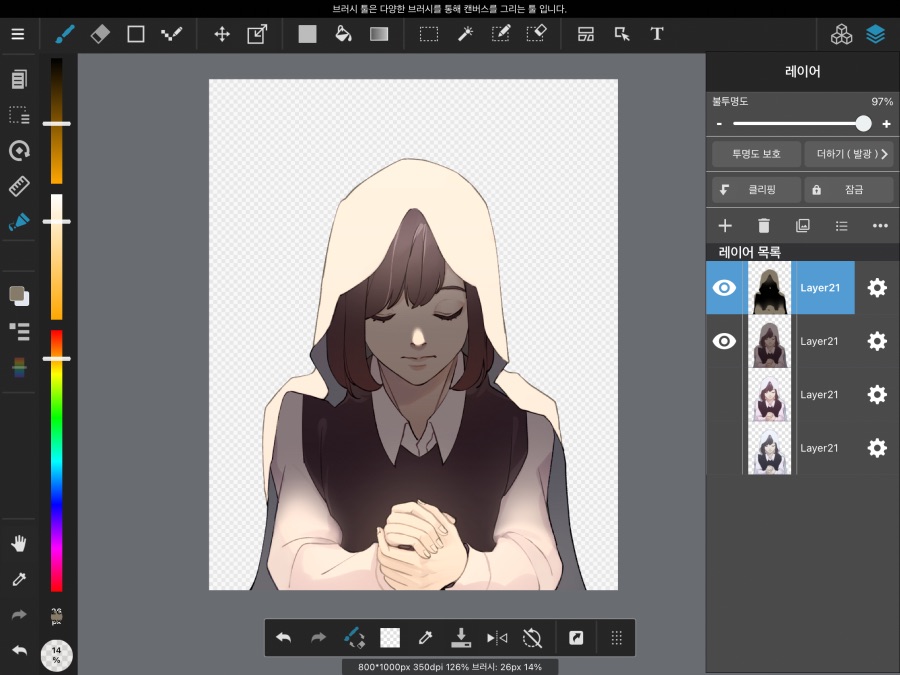Switch to the layers panel tab at top right

coord(876,33)
